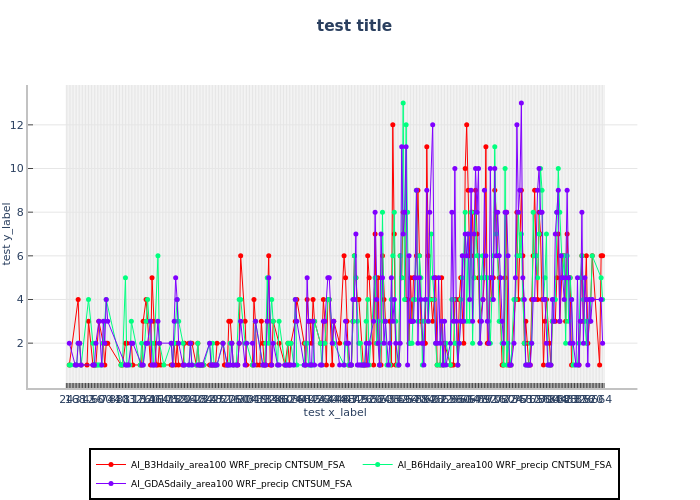Click the 'test x_label' axis title
The height and width of the screenshot is (500, 700).
[x=335, y=412]
